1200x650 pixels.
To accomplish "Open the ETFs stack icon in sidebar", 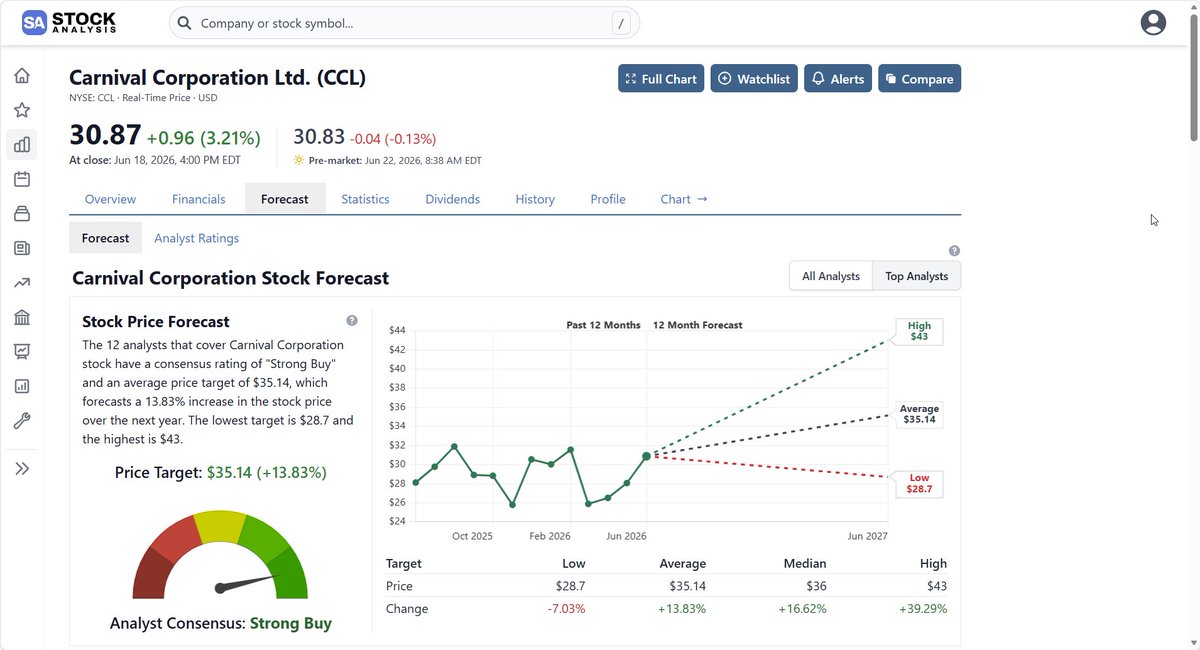I will pos(22,214).
